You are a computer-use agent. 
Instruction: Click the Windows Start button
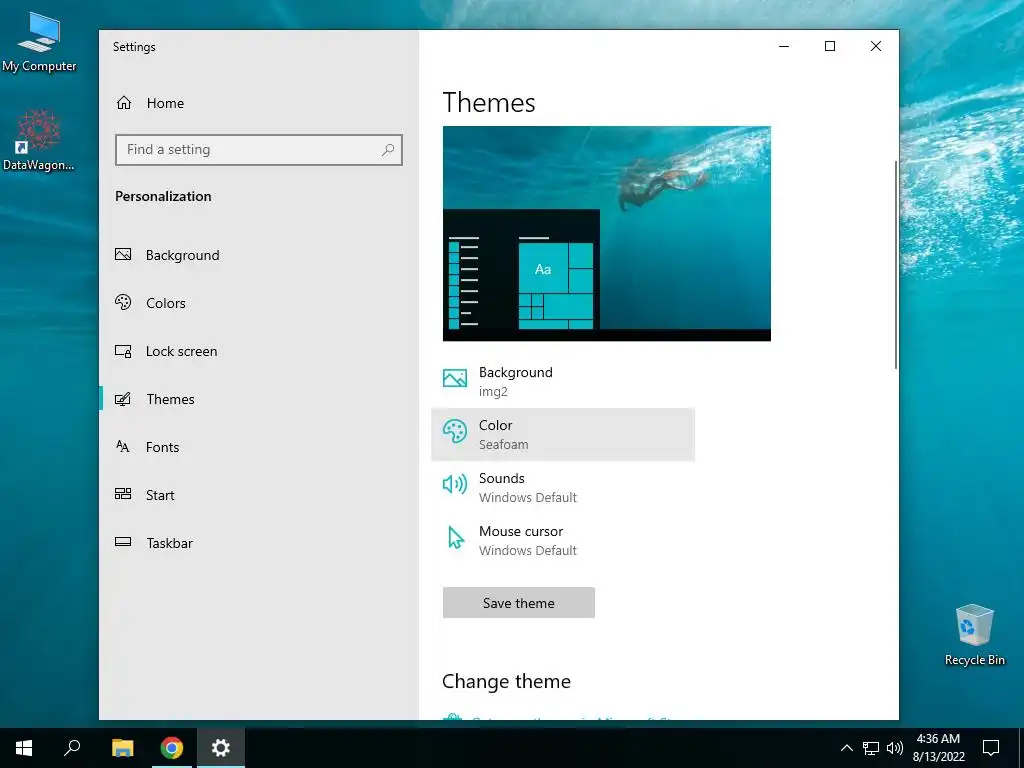[24, 748]
